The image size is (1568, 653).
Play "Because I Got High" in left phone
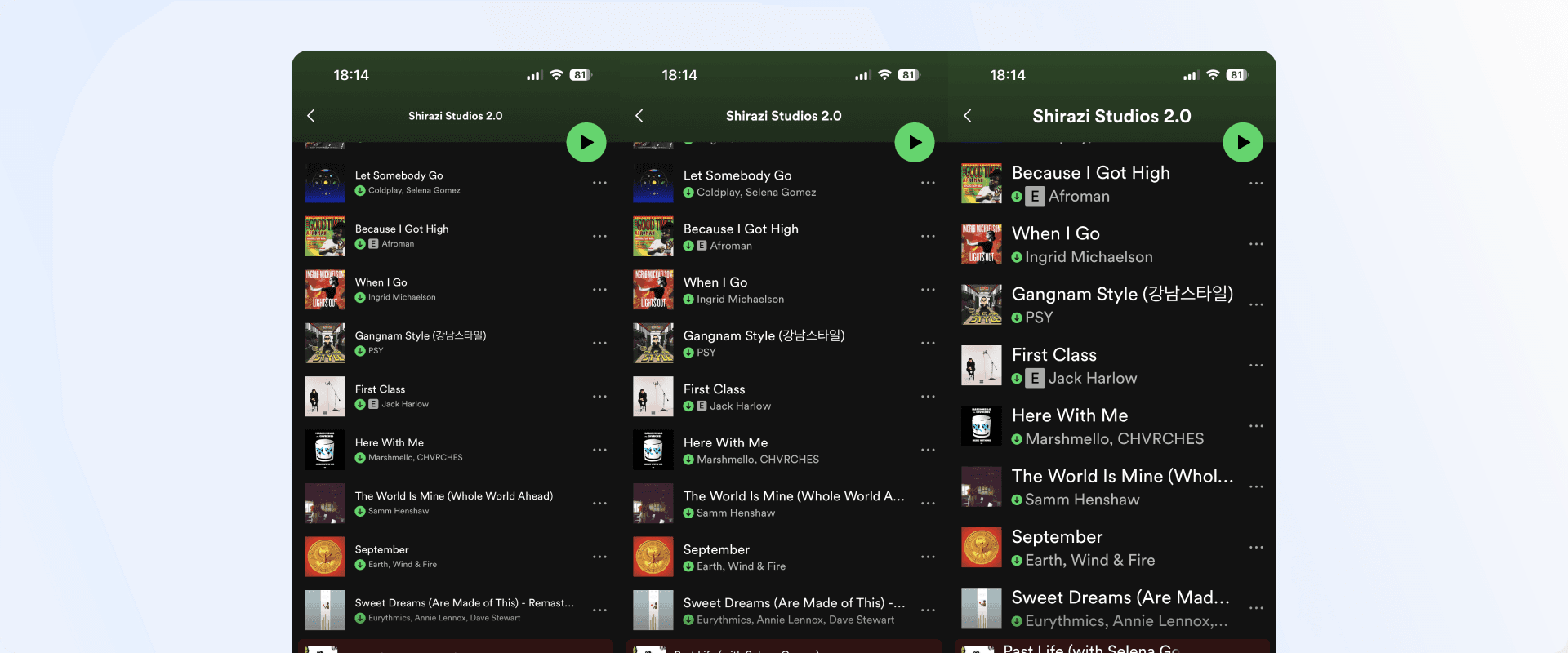pos(402,229)
